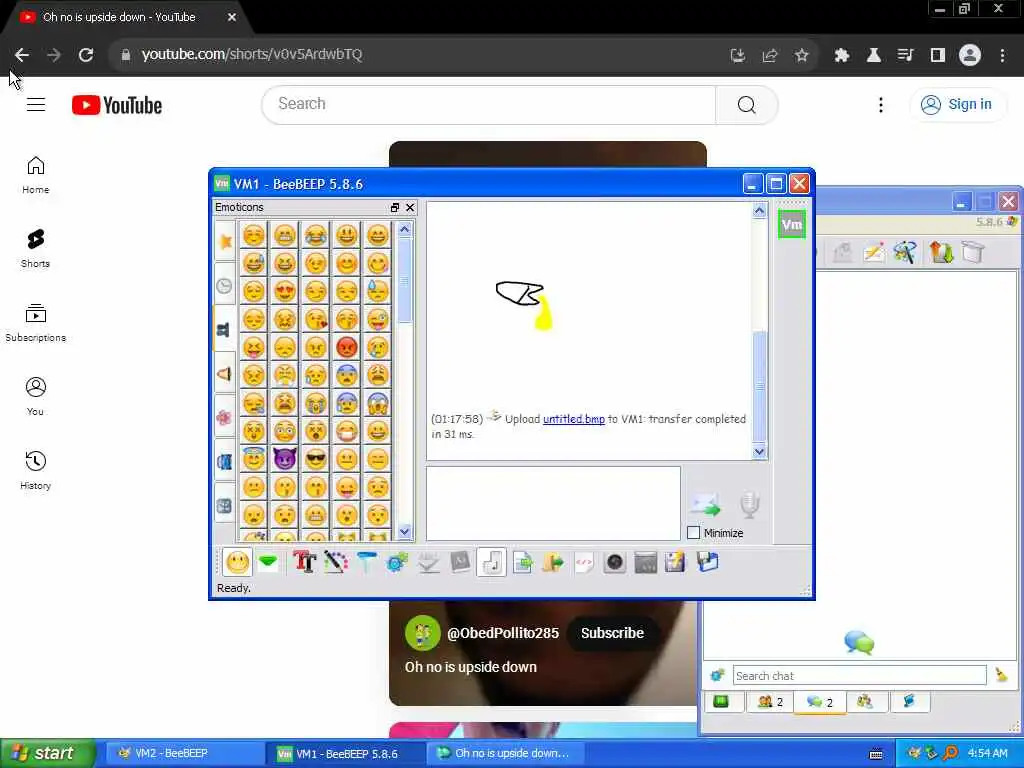Click the save chat floppy icon
The image size is (1024, 768).
[x=675, y=562]
